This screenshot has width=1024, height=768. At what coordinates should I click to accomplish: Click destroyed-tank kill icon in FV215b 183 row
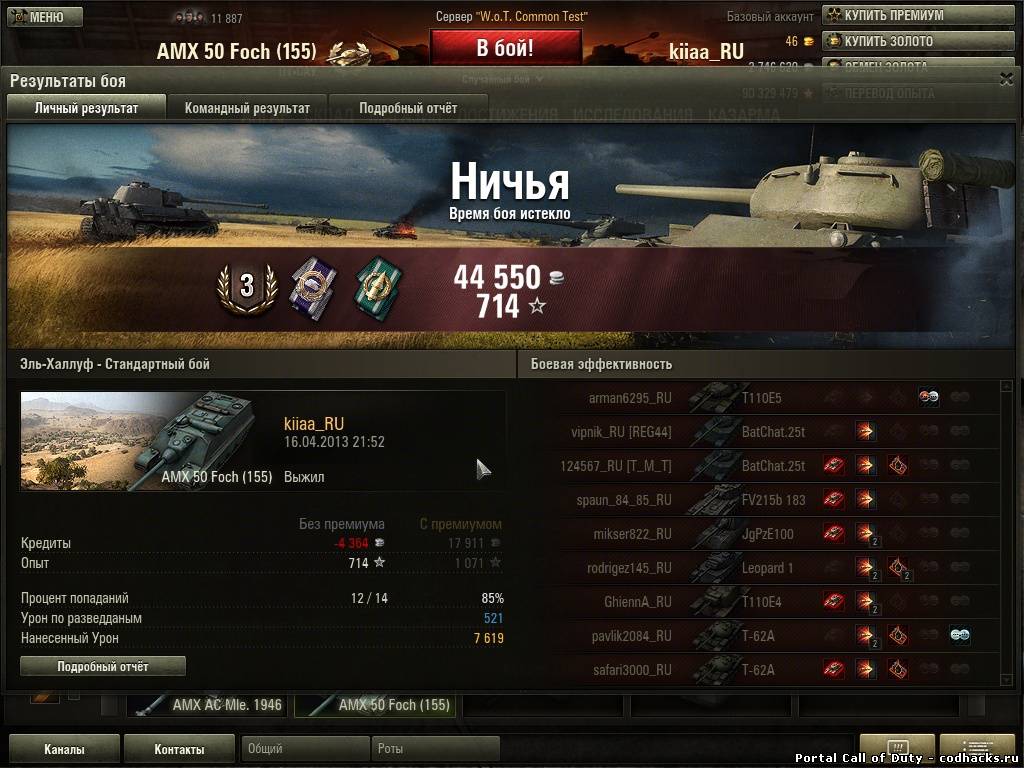834,500
